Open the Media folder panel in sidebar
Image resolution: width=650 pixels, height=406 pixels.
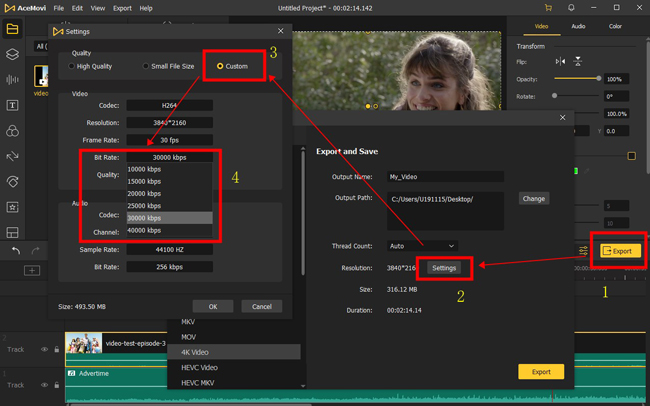tap(12, 29)
